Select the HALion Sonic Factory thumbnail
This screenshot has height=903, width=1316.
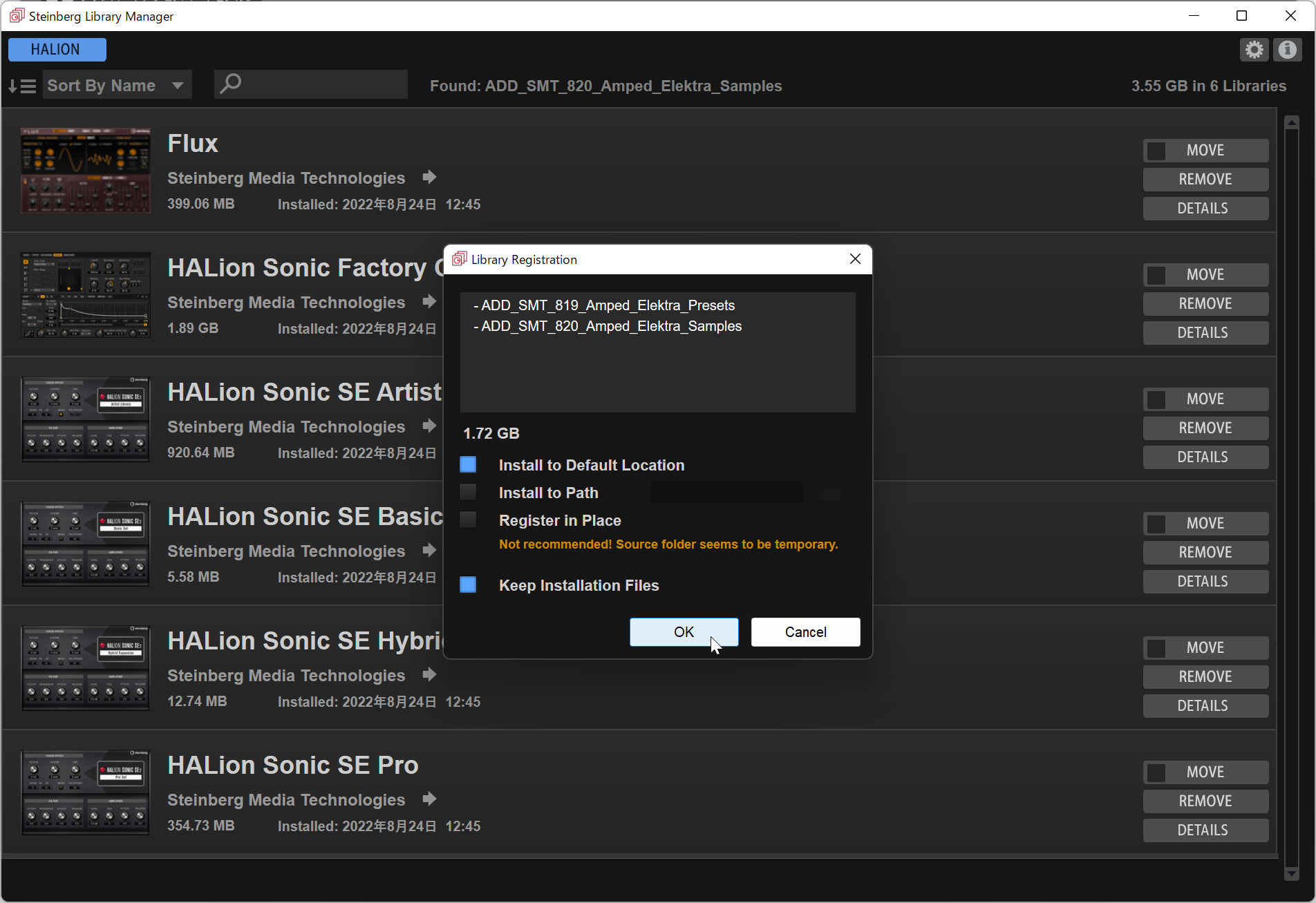(x=86, y=295)
